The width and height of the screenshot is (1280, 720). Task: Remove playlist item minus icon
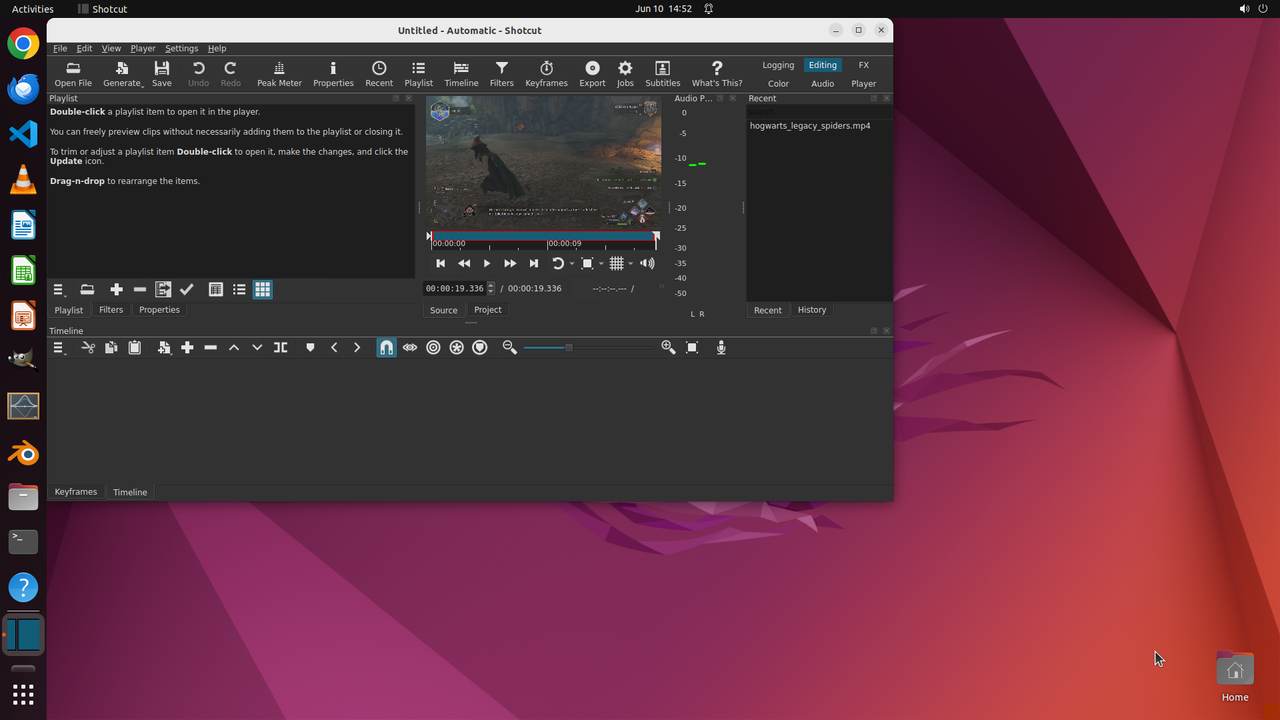[140, 289]
